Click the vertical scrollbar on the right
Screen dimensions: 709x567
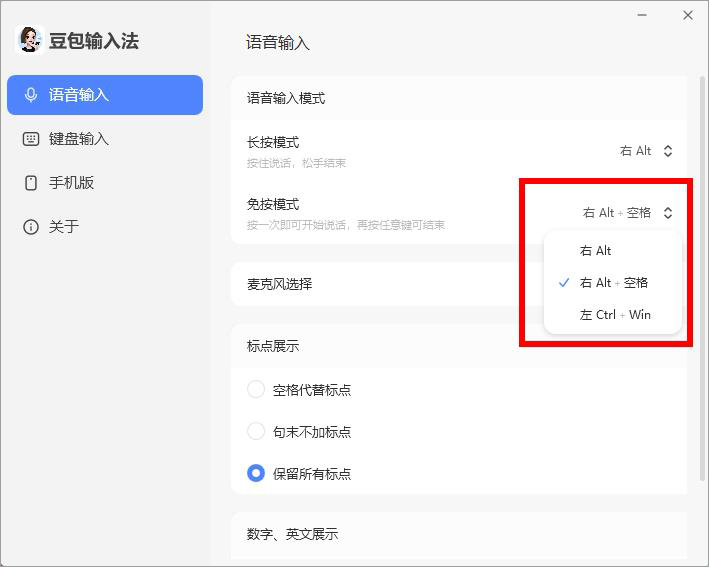point(702,278)
